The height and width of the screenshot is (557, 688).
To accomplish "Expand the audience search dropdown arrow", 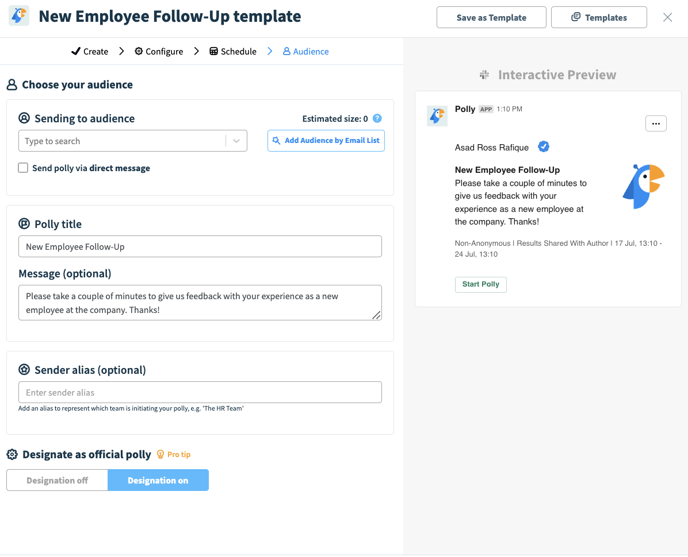I will [236, 141].
